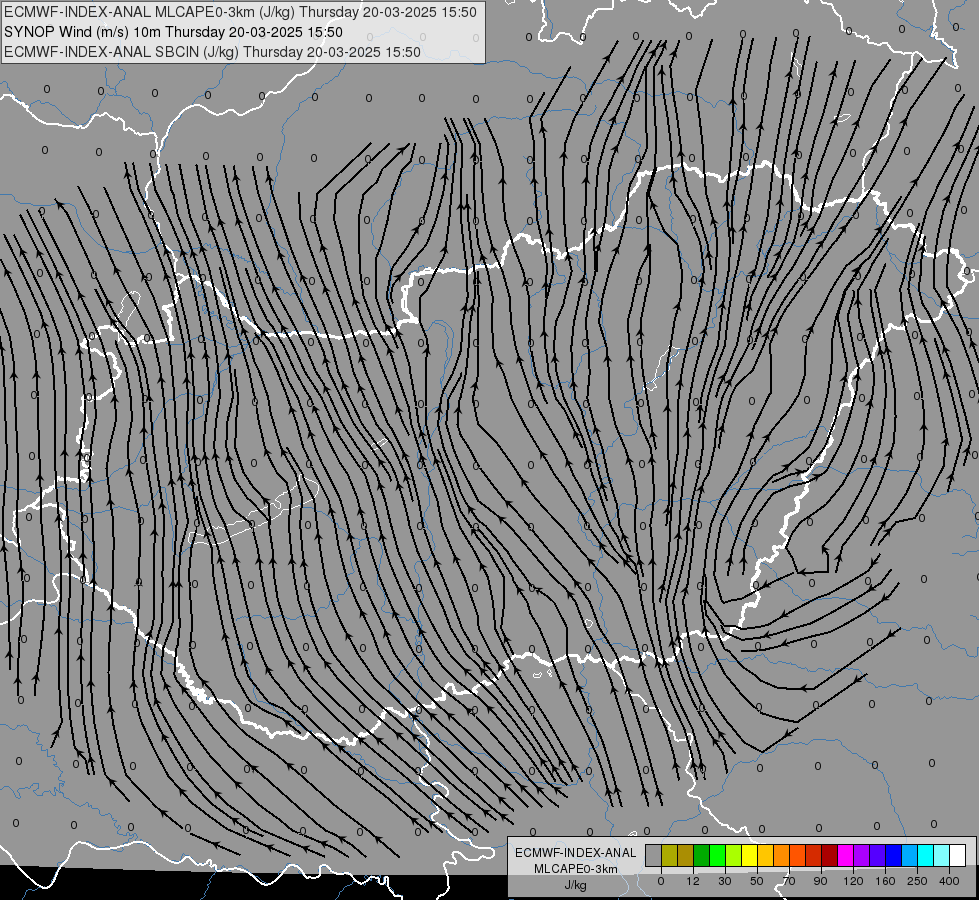Click the 50 label on legend scale

click(x=757, y=881)
